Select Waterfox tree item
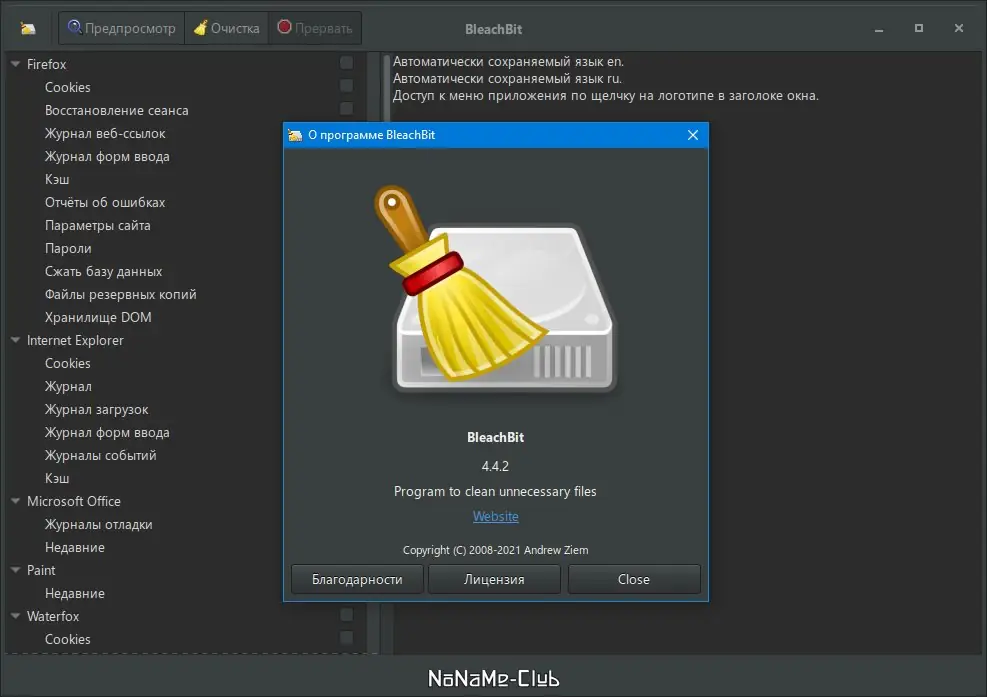Viewport: 987px width, 697px height. pyautogui.click(x=53, y=616)
